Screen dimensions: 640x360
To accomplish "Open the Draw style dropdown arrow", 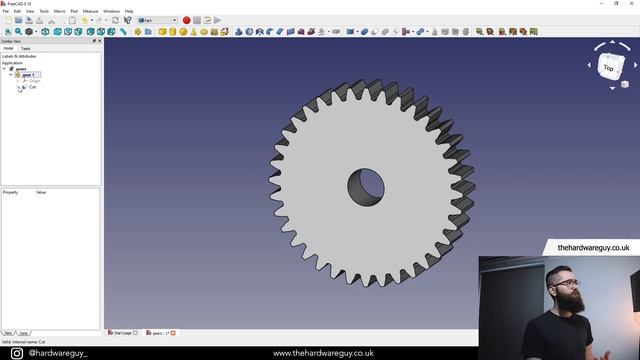I will pyautogui.click(x=36, y=31).
